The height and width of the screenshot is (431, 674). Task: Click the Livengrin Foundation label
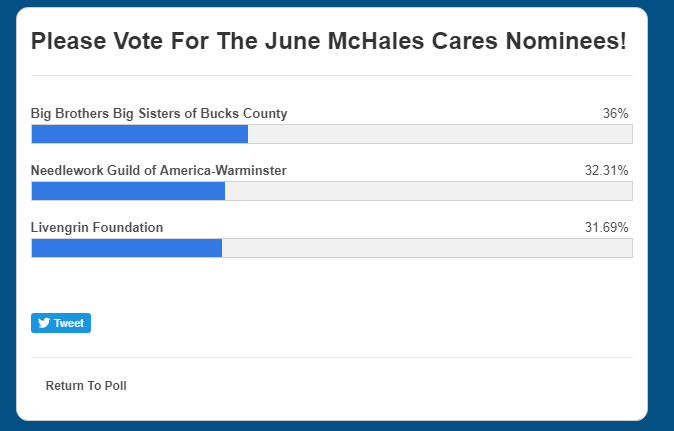97,228
